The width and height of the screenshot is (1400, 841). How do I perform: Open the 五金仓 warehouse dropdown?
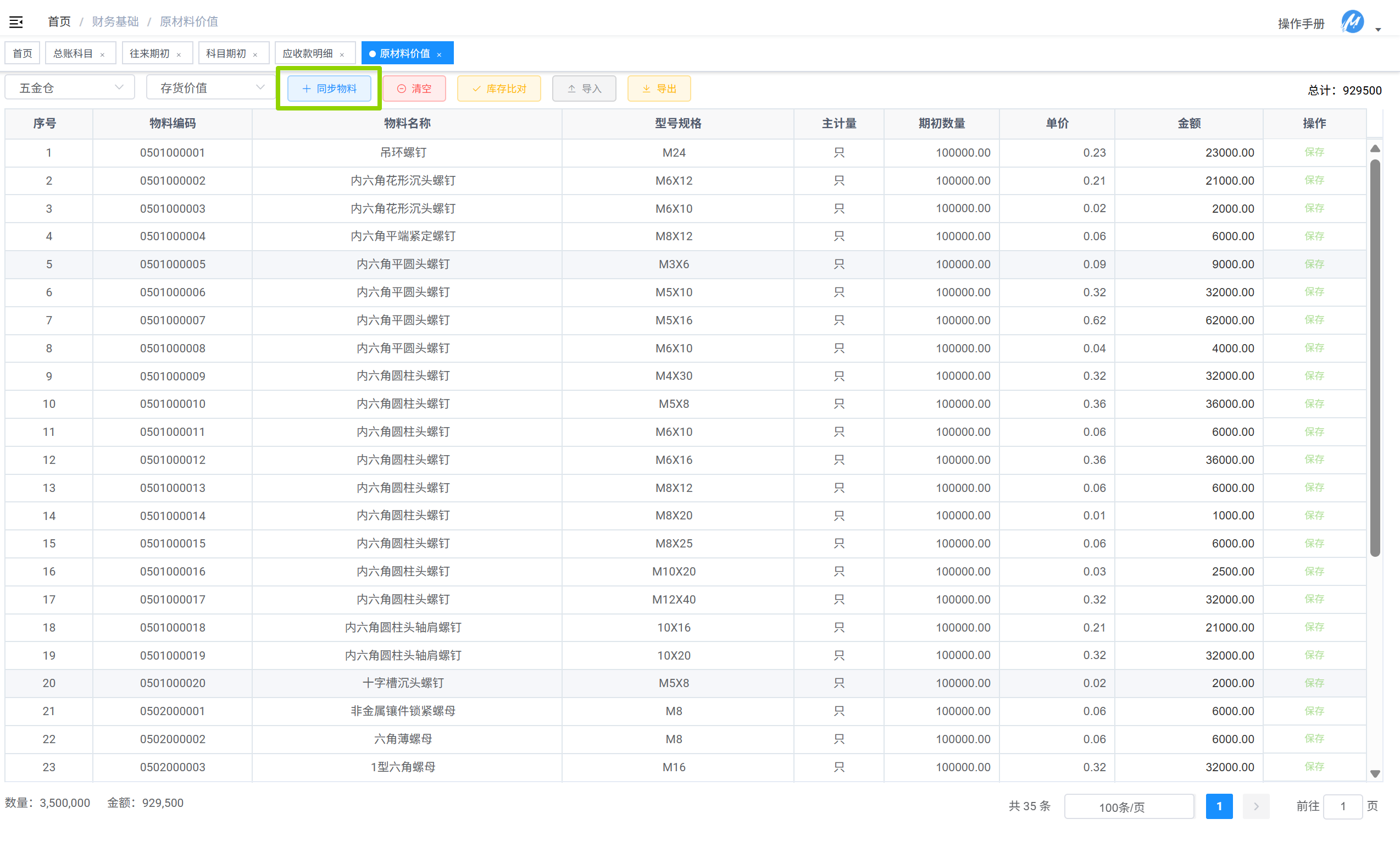[70, 88]
